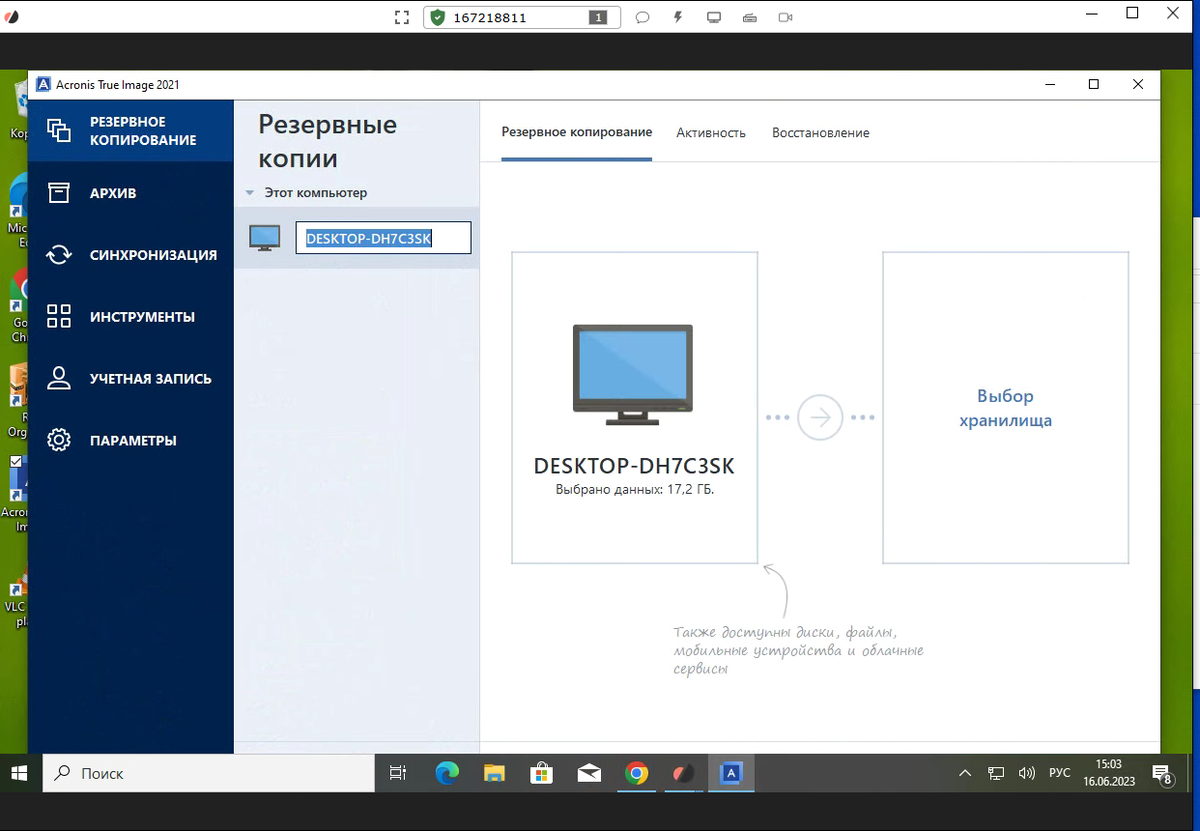Collapse the Этот компьютер group

249,192
